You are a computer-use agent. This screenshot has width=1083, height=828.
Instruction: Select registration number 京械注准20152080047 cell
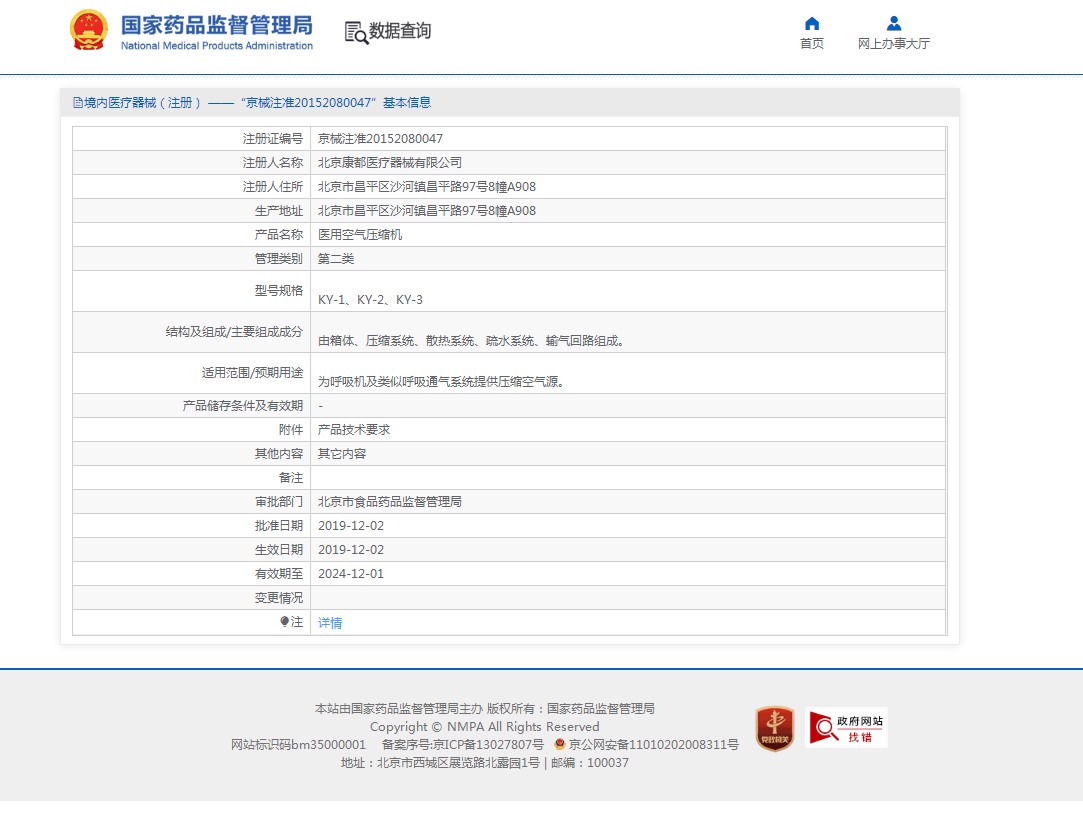[628, 139]
